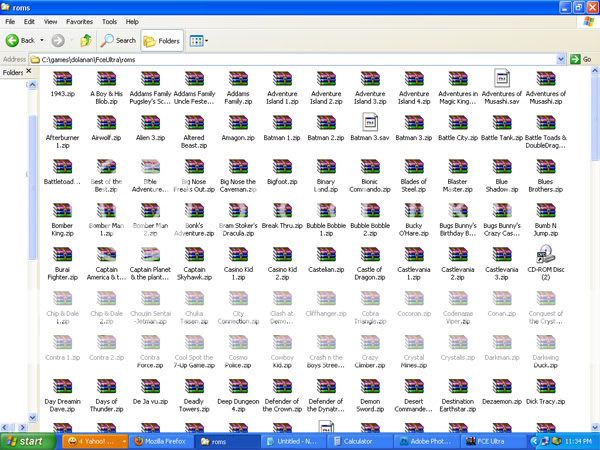Select Demon Sword.zip archive icon

(370, 387)
